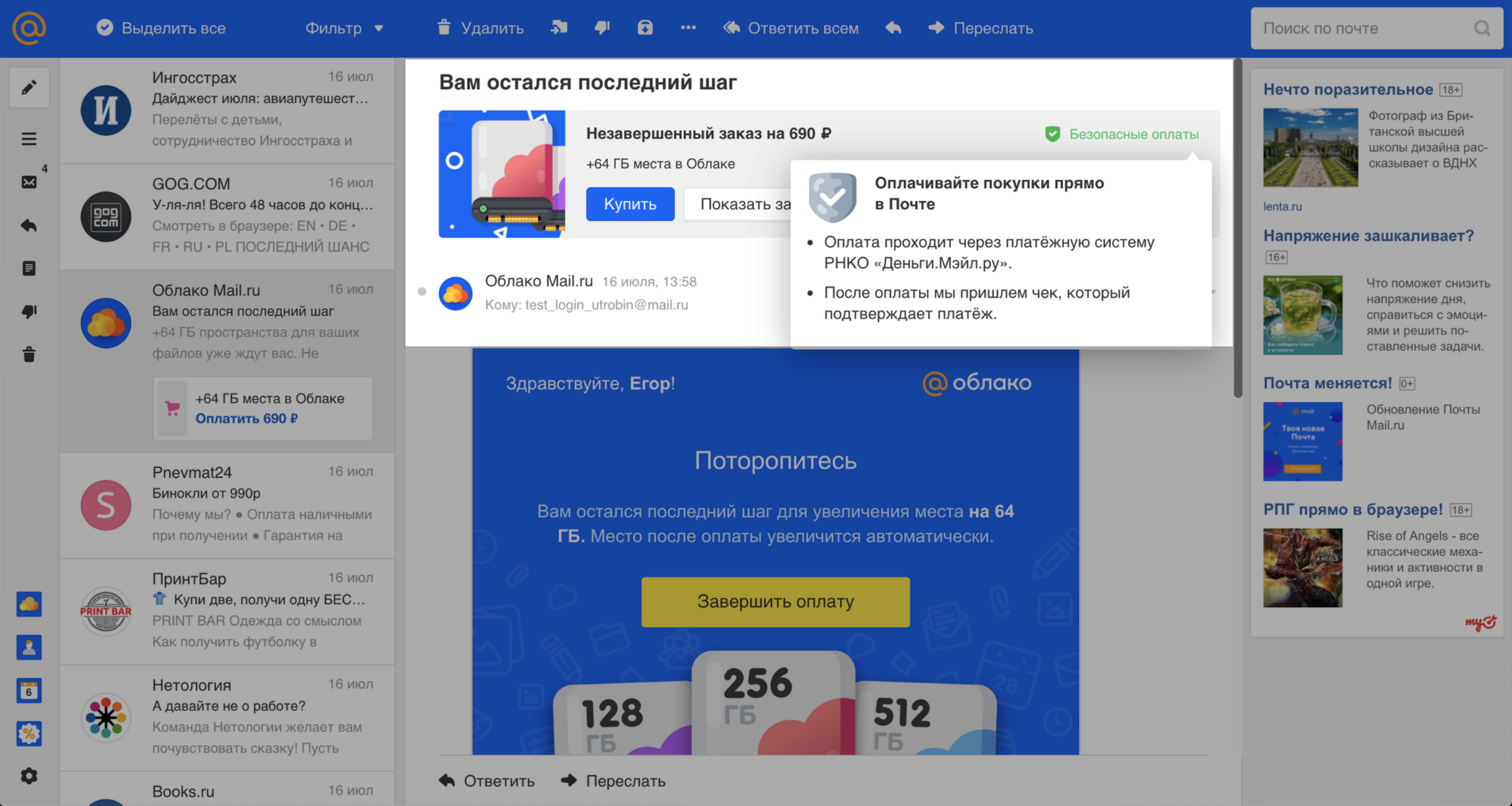
Task: Open the GOG.COM email in list
Action: 227,217
